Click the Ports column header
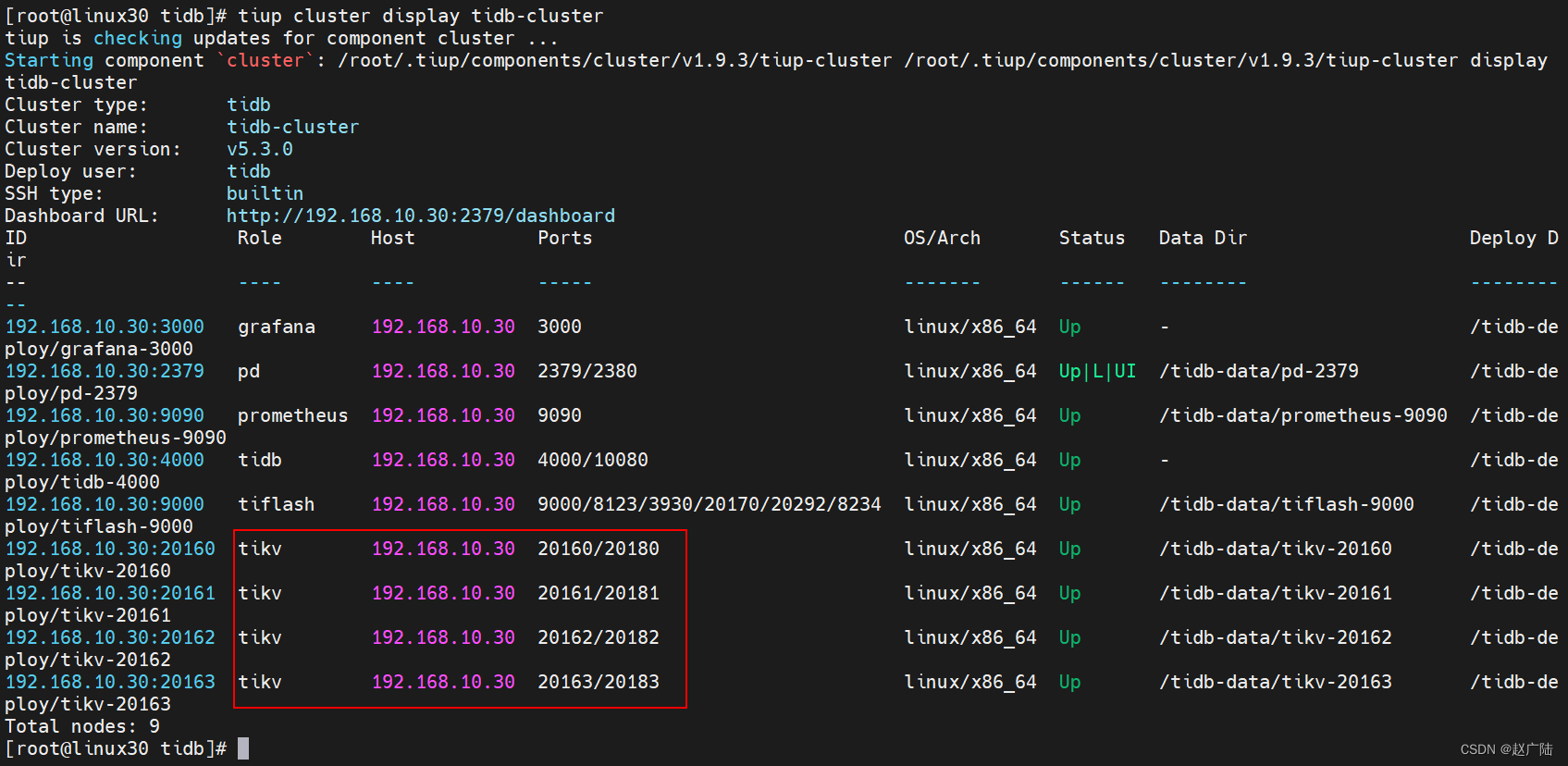Viewport: 1568px width, 766px height. [x=565, y=238]
